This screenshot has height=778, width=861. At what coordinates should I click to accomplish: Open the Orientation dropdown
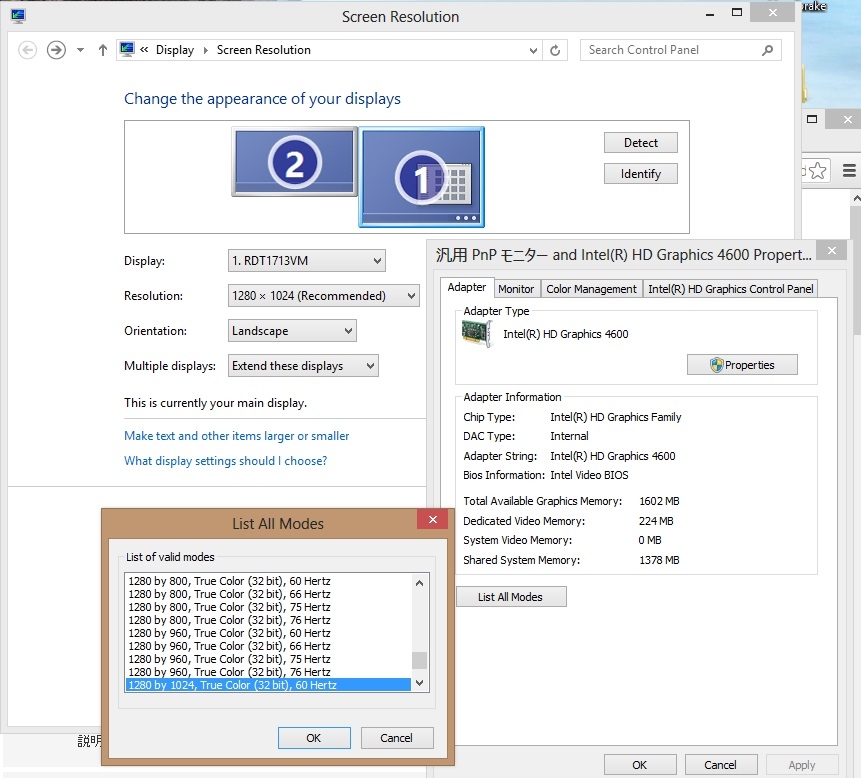(x=292, y=331)
